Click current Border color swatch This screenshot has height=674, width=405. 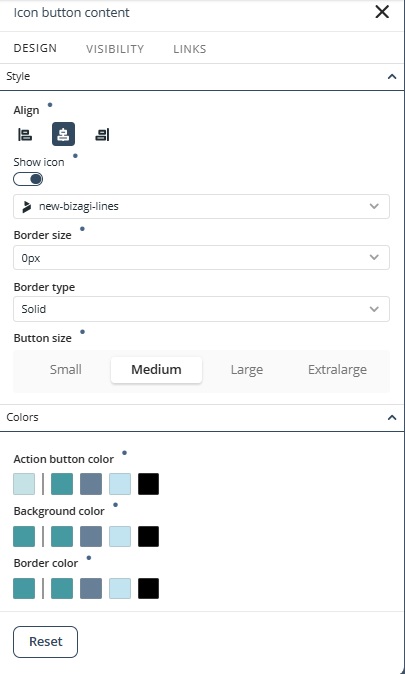coord(24,588)
